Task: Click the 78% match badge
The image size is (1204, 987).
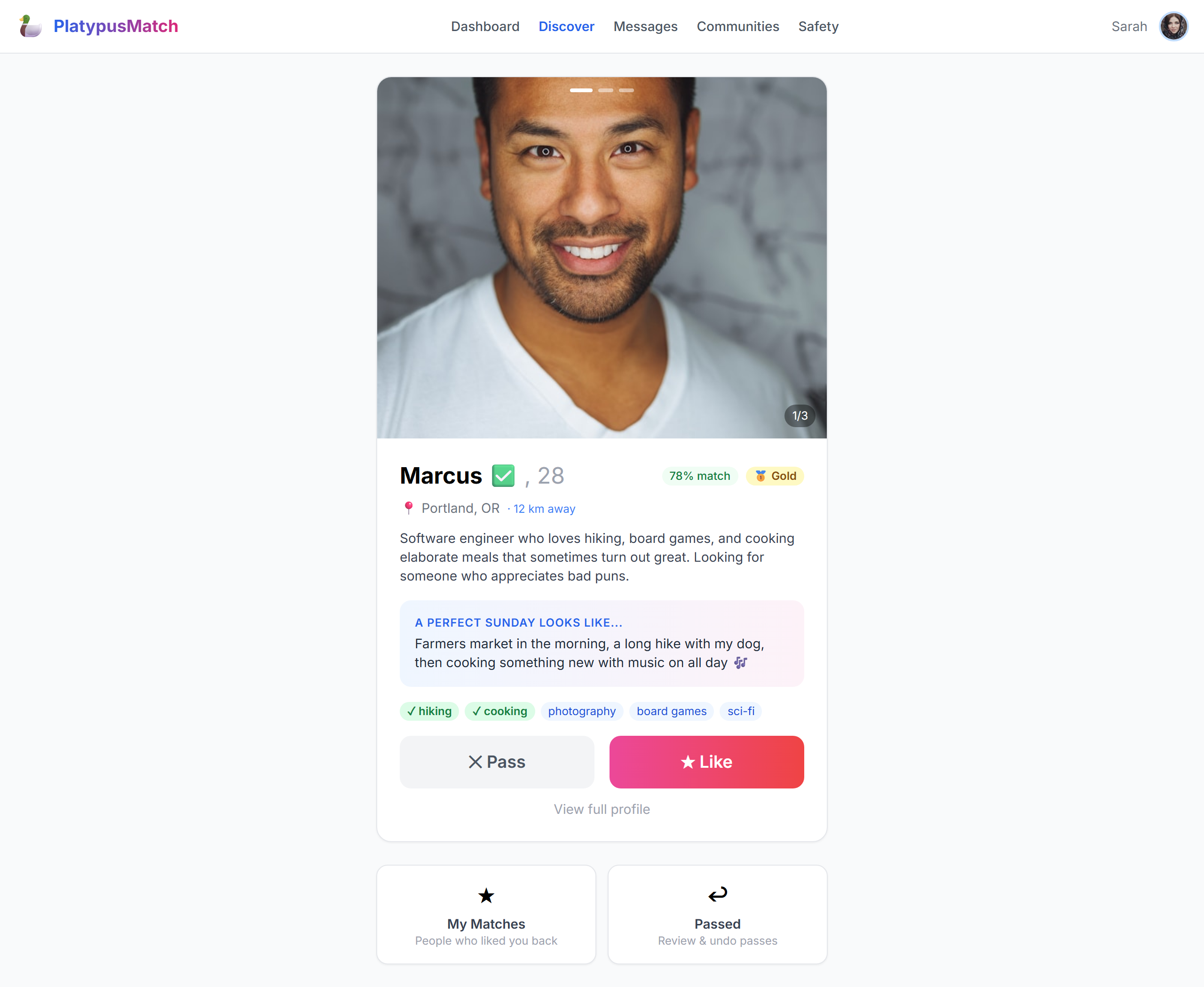Action: 700,476
